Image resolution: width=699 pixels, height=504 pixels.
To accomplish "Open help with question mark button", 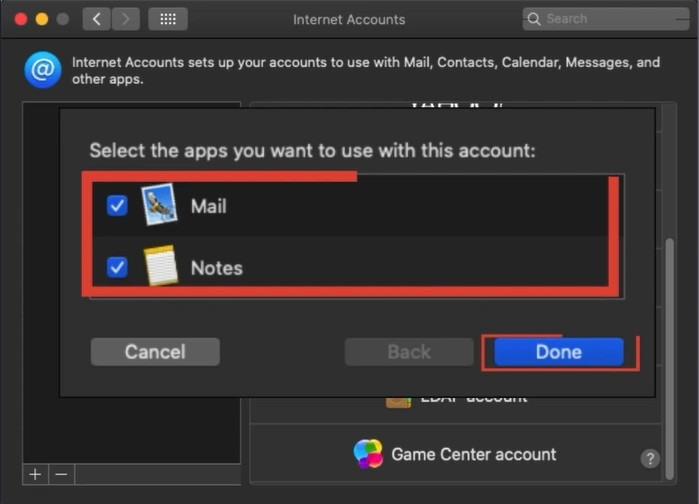I will coord(650,458).
